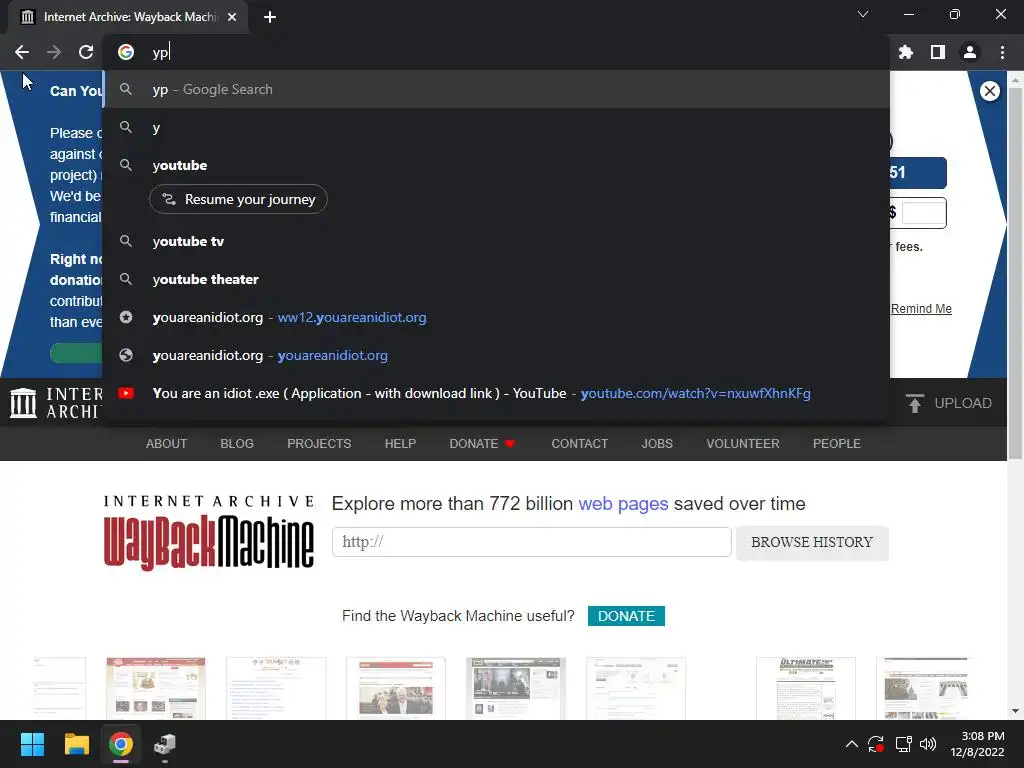Select the 'y' search suggestion
The image size is (1024, 768).
click(x=496, y=127)
